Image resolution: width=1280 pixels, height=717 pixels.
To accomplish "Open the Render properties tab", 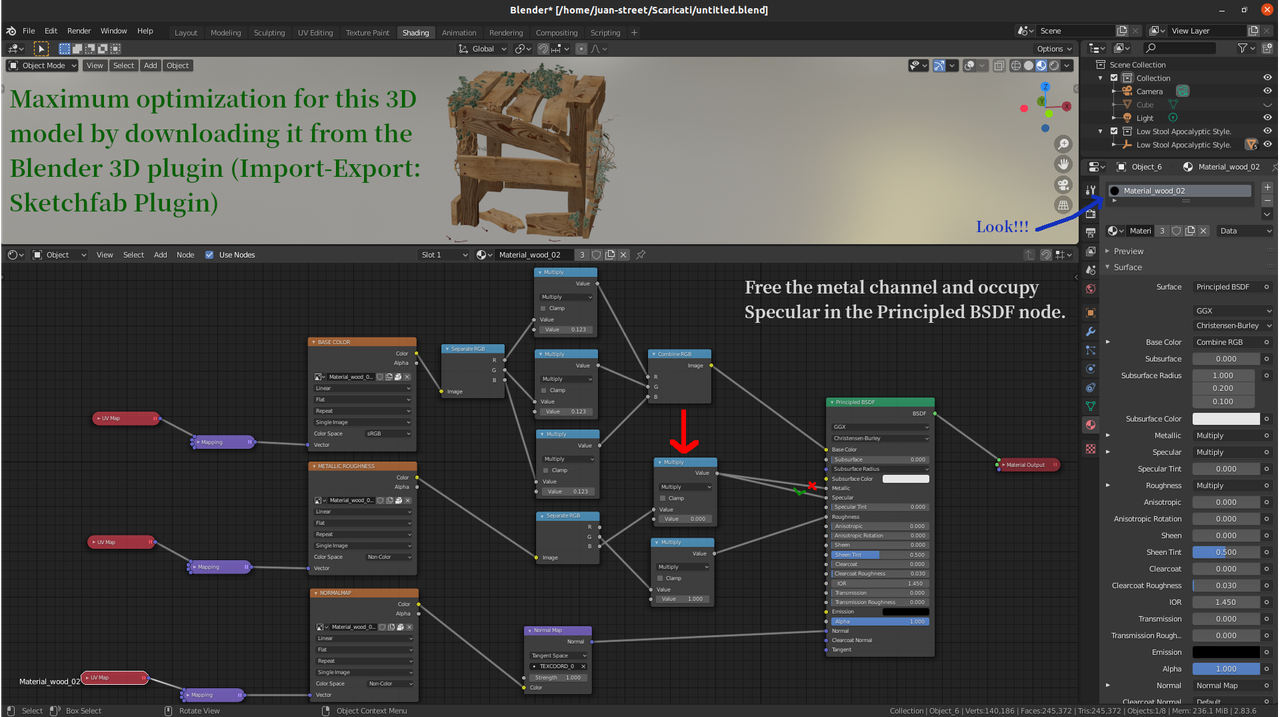I will tap(1090, 213).
